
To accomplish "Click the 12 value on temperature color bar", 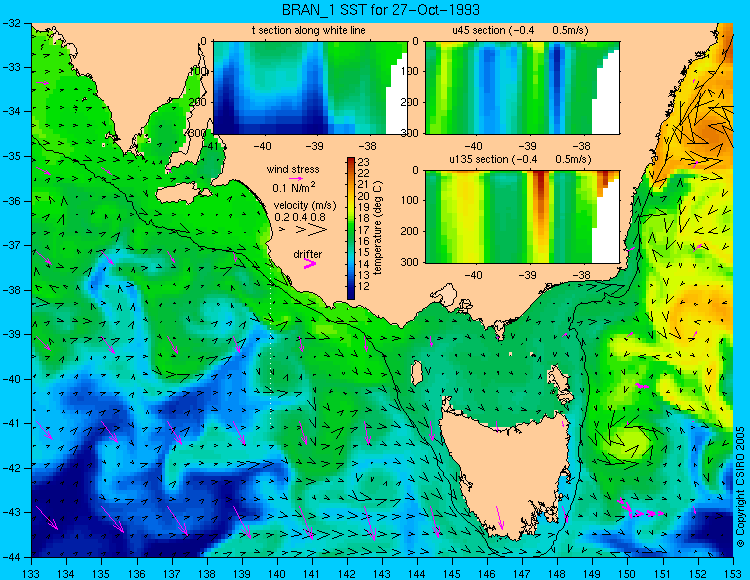I will point(364,286).
